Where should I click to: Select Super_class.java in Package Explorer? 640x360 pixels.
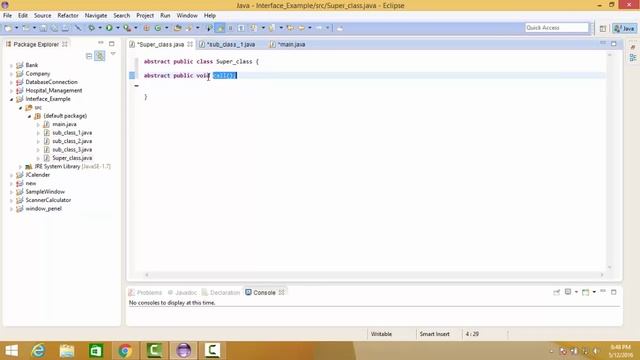pos(72,158)
